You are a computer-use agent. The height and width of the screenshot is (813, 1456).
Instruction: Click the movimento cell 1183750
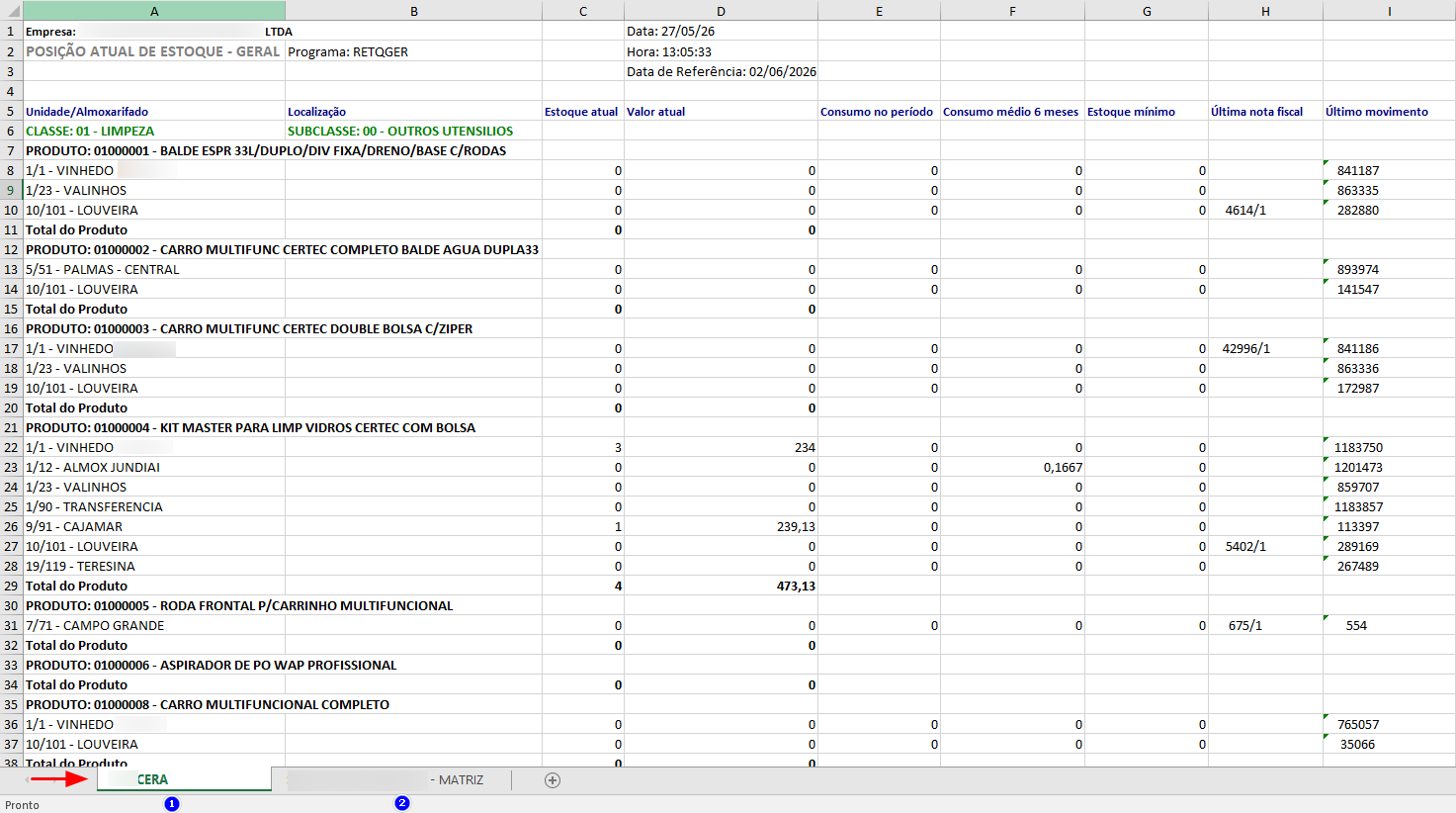[1389, 447]
